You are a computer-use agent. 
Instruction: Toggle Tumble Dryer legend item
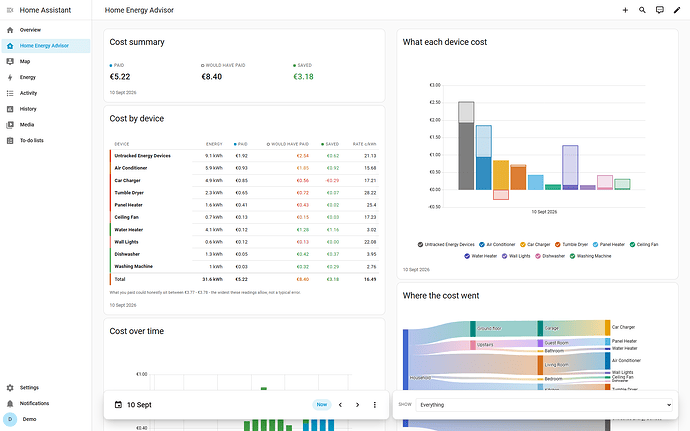(x=572, y=244)
